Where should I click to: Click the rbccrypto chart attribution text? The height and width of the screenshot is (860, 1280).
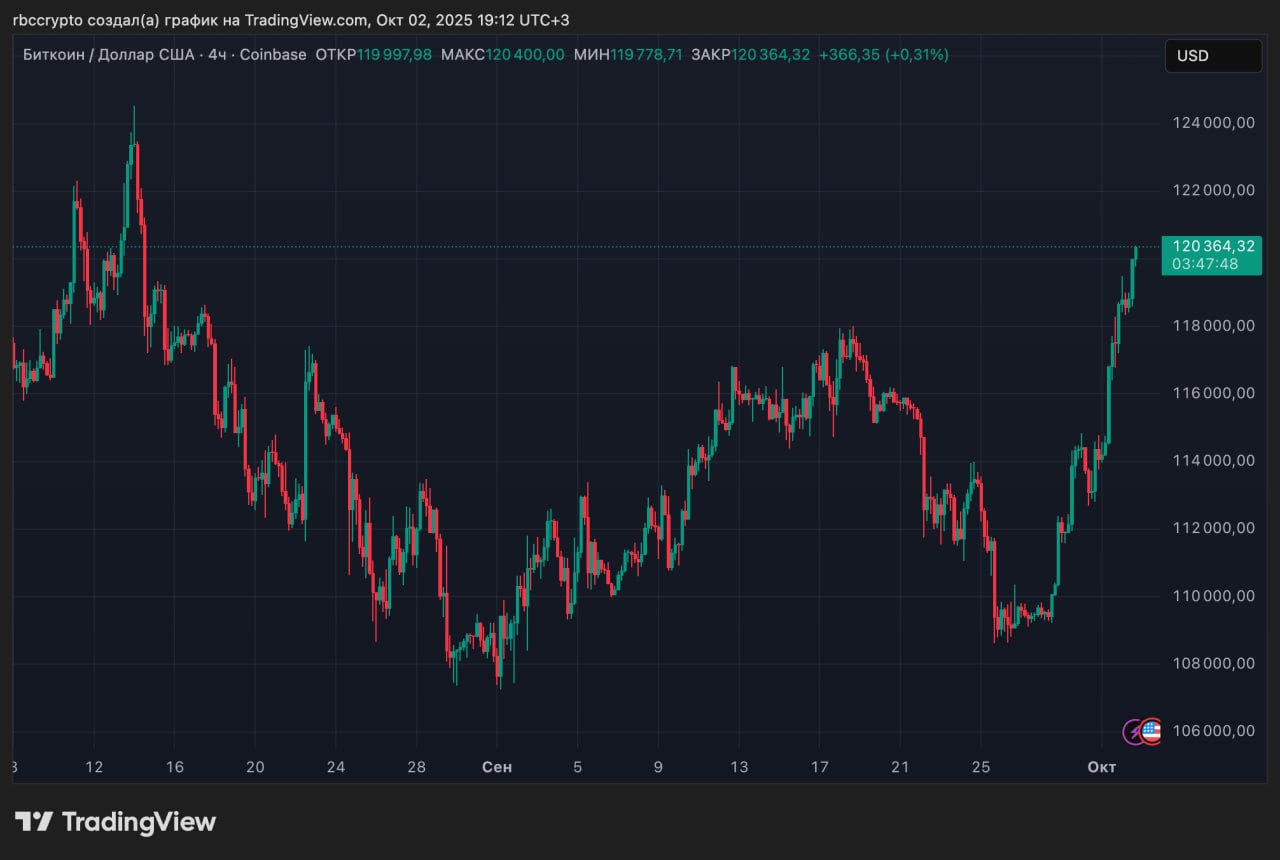[290, 20]
